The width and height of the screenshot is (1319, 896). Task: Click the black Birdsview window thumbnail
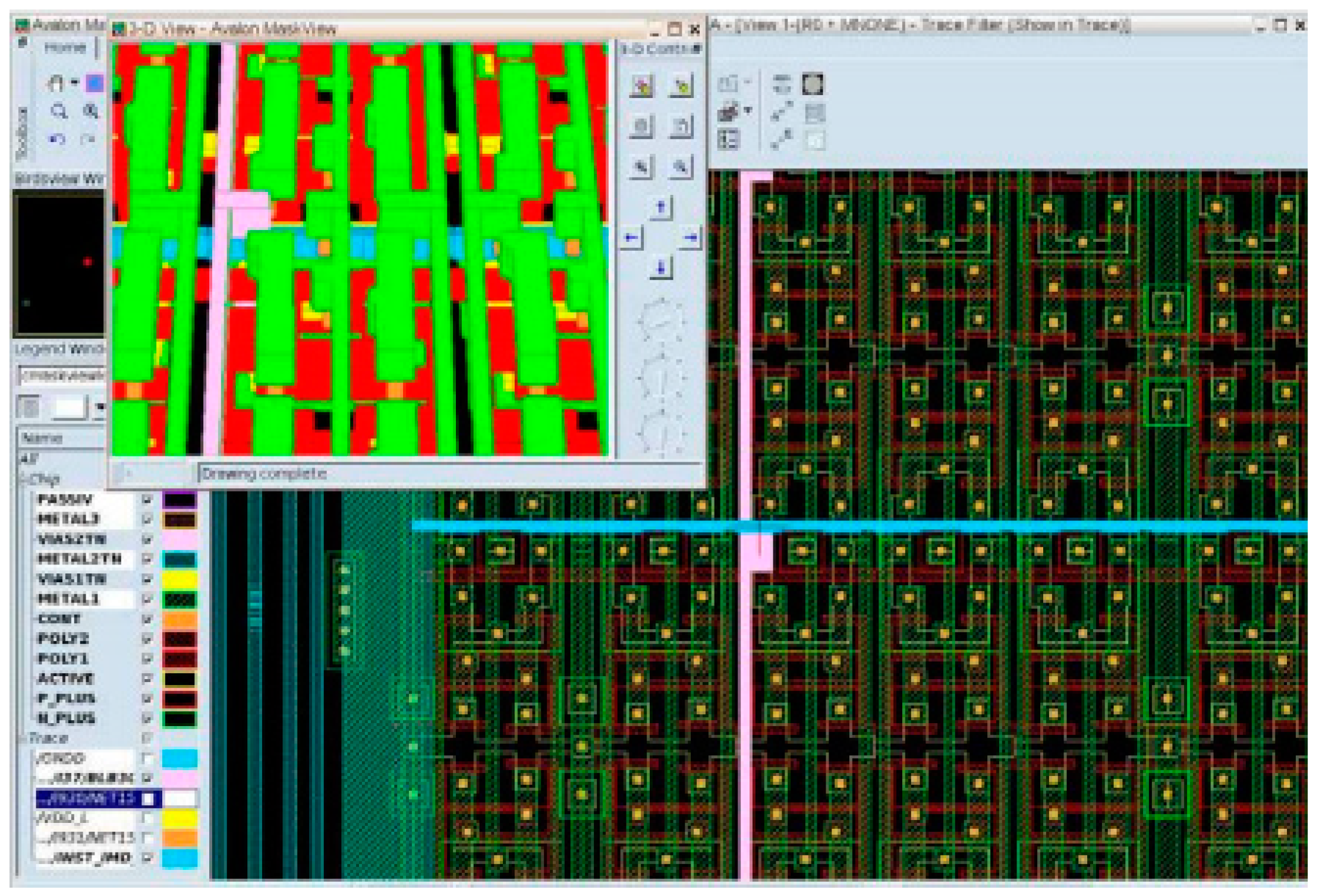pyautogui.click(x=58, y=264)
